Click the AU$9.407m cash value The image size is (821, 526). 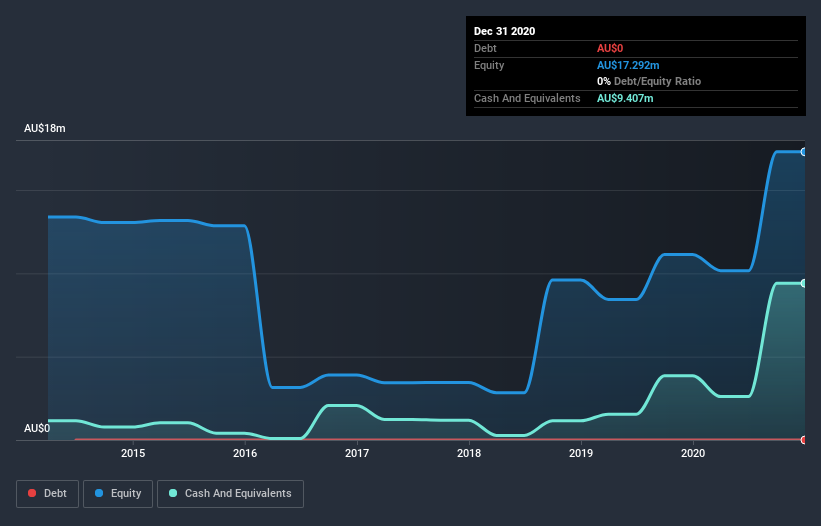coord(625,98)
